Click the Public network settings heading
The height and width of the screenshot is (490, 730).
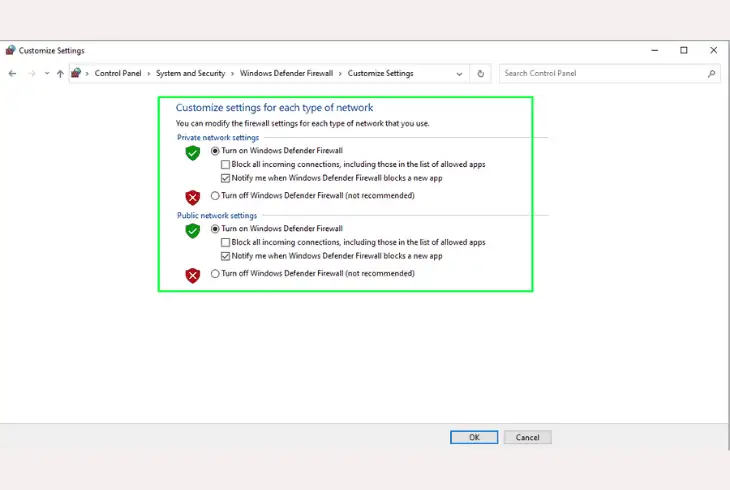[x=217, y=215]
